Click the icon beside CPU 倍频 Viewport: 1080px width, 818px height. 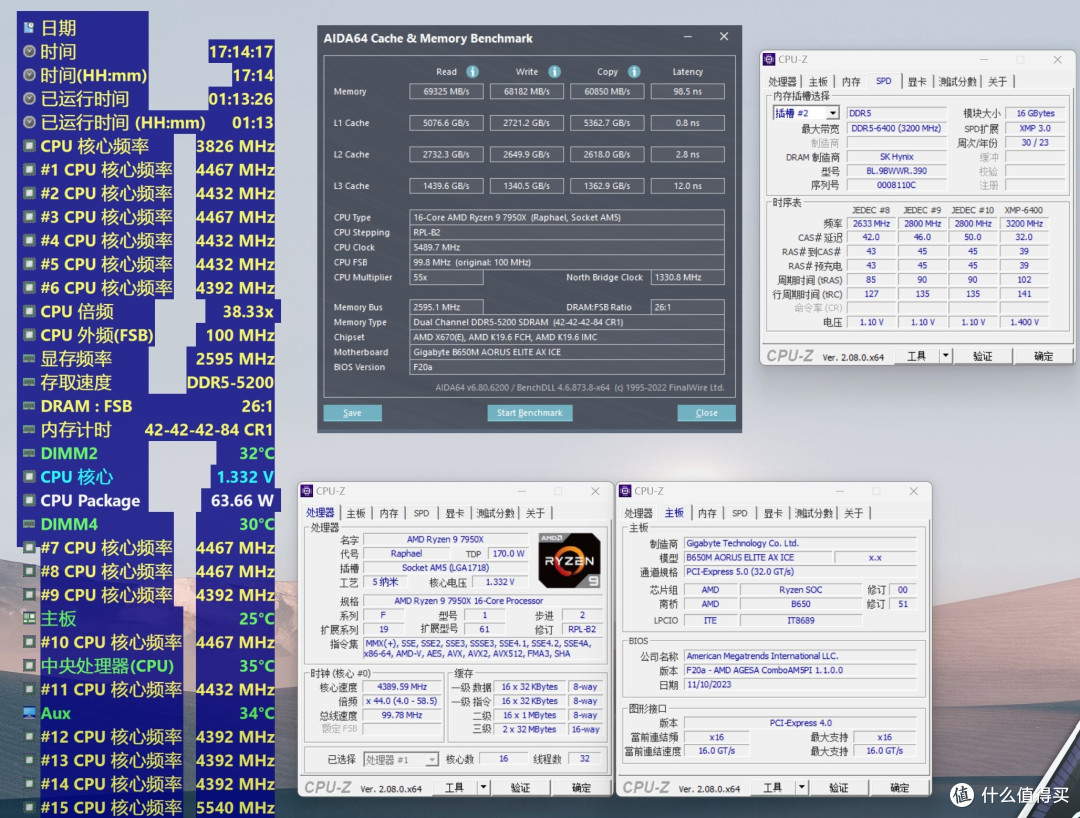point(29,311)
